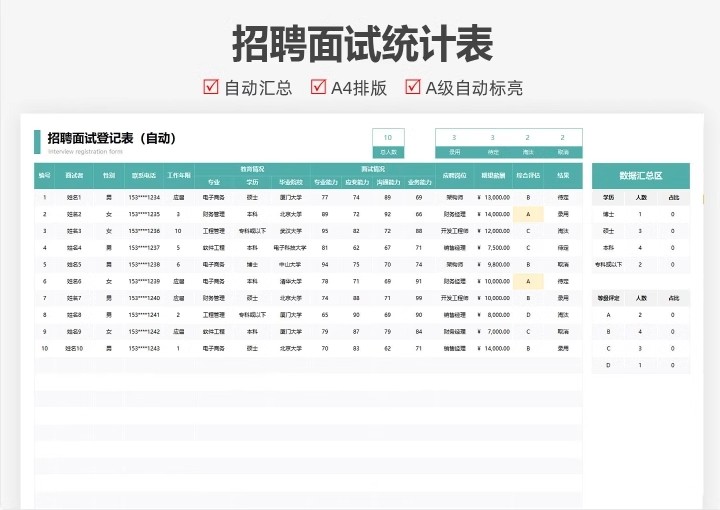This screenshot has width=720, height=510.
Task: Click the 待定 label in the summary bar
Action: pyautogui.click(x=493, y=152)
